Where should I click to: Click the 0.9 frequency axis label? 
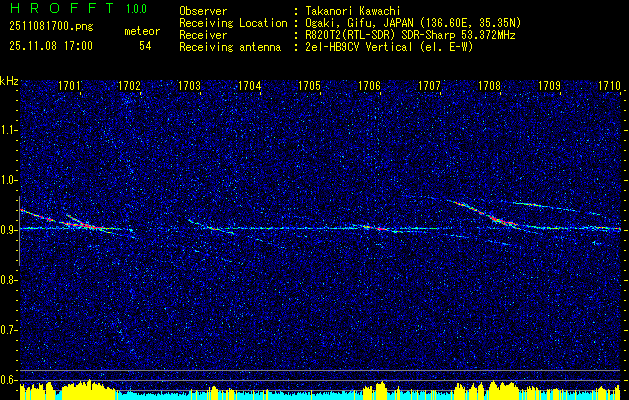pos(8,230)
